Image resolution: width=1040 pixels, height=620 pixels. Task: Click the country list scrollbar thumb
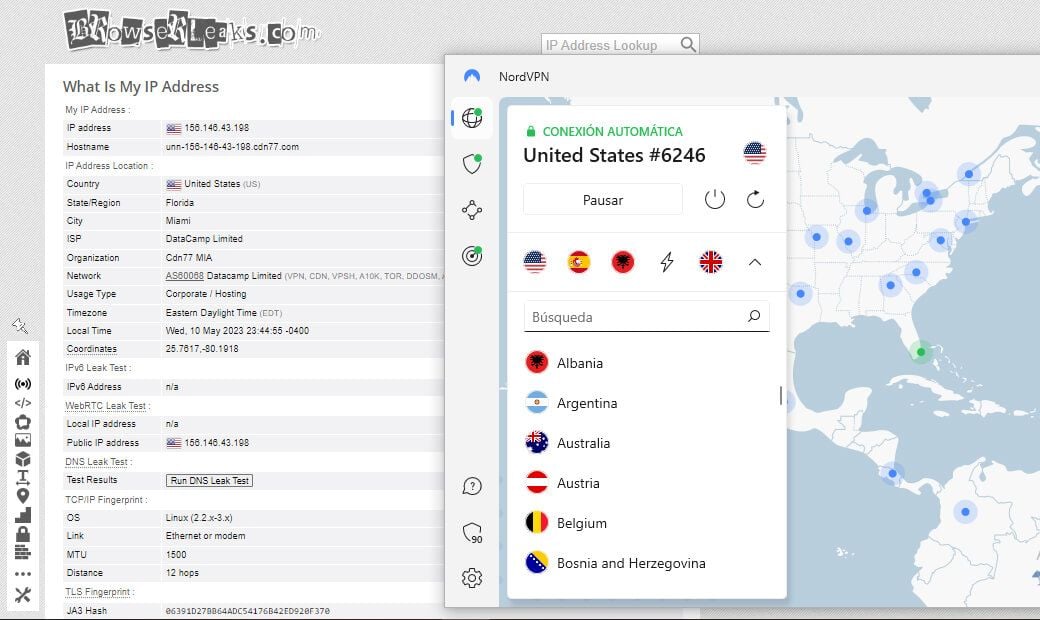781,396
